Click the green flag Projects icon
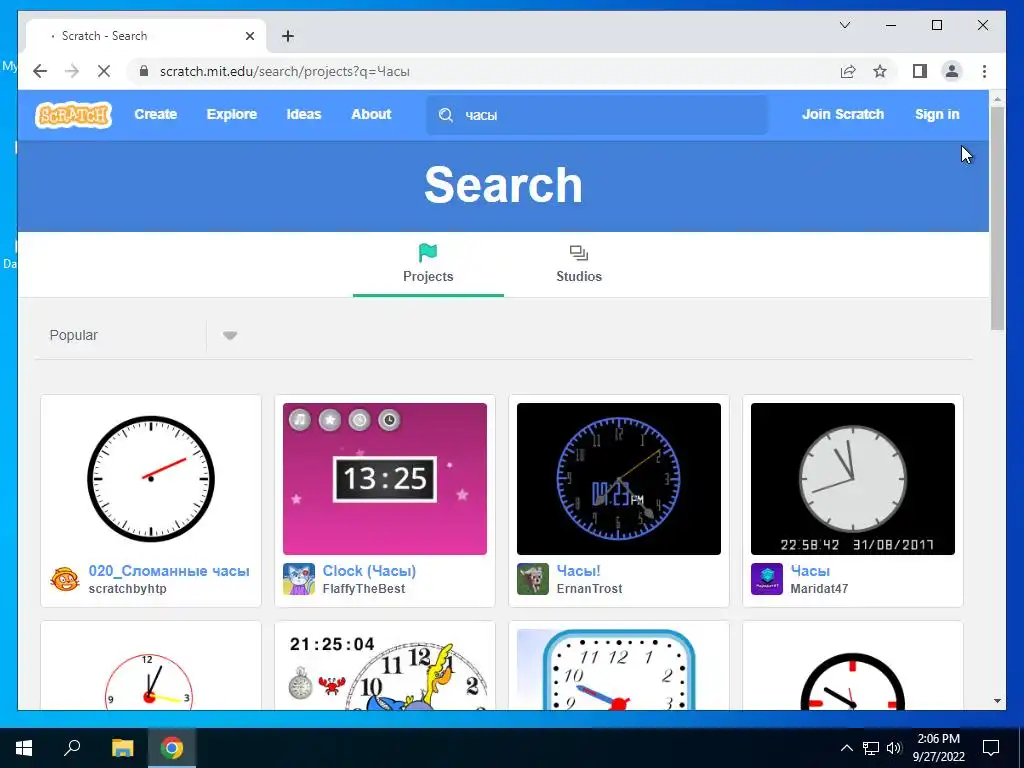Image resolution: width=1024 pixels, height=768 pixels. (x=428, y=252)
